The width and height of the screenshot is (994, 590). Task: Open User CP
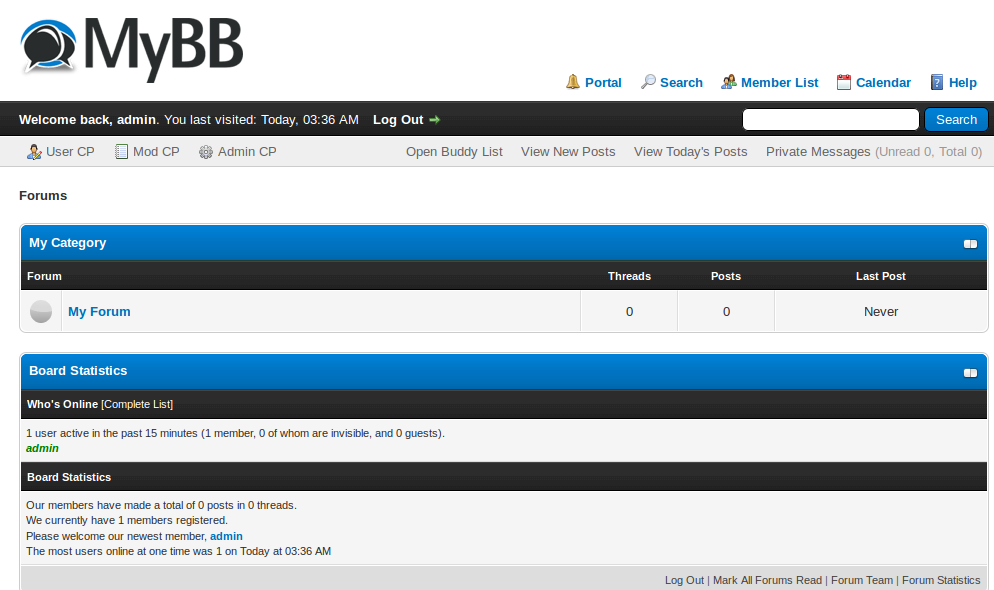[70, 151]
